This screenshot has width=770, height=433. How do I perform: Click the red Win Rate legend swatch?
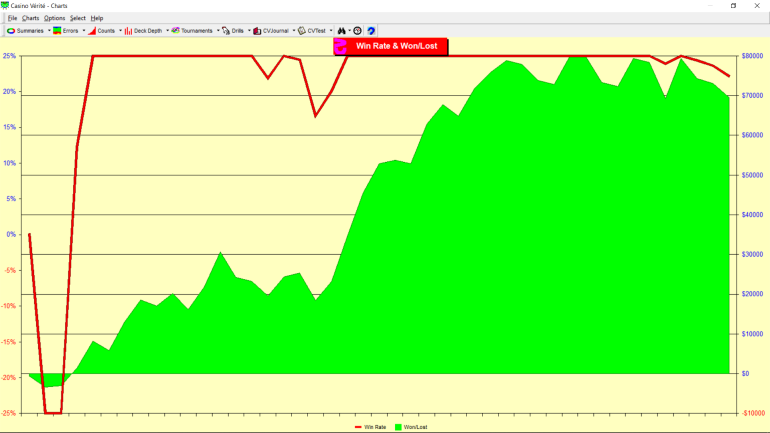point(358,427)
